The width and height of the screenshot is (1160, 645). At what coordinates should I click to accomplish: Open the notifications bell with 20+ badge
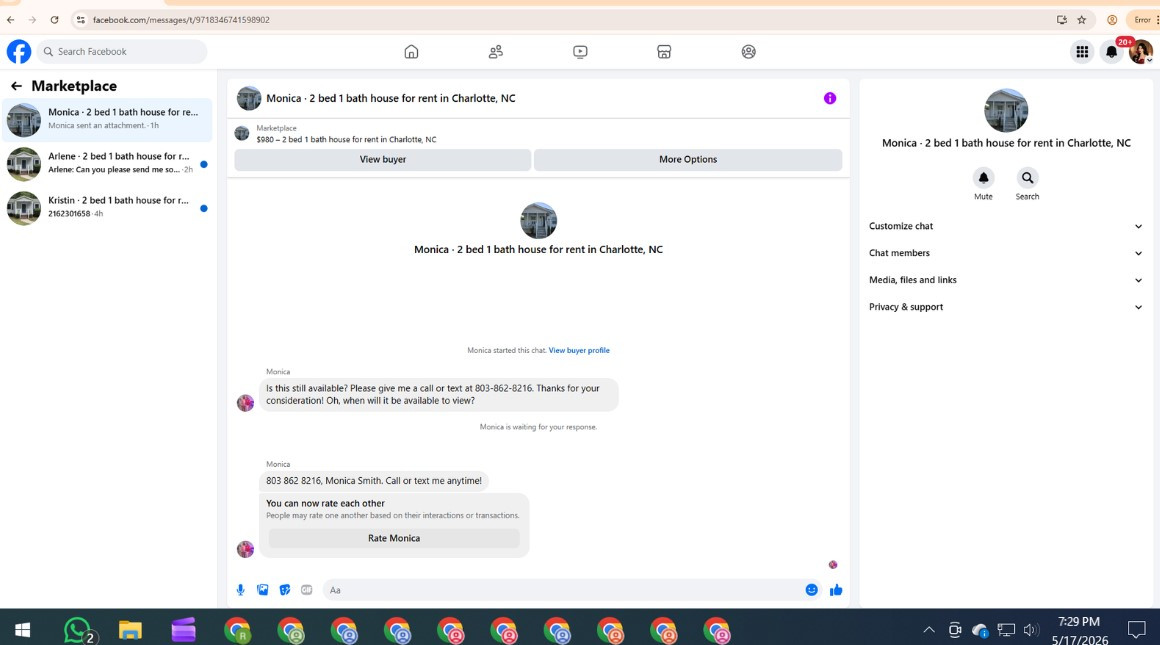pyautogui.click(x=1112, y=52)
